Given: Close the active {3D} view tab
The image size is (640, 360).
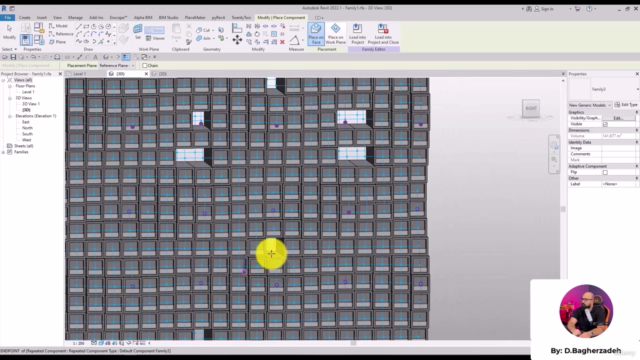Looking at the screenshot, I should 146,74.
